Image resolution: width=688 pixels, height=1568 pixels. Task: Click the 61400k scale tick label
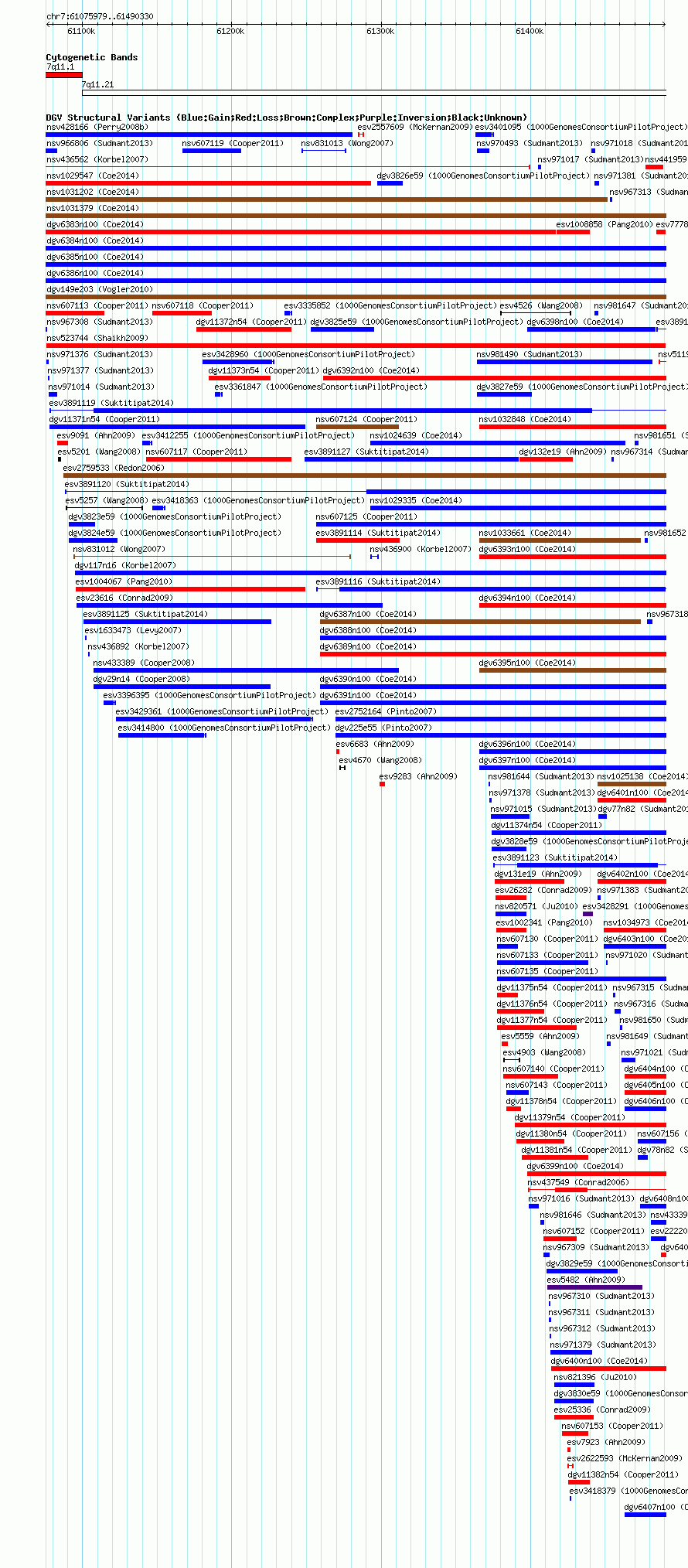[x=530, y=31]
